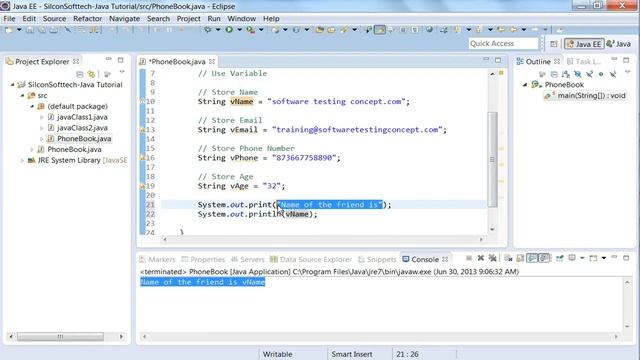
Task: Collapse the default package node
Action: 32,106
